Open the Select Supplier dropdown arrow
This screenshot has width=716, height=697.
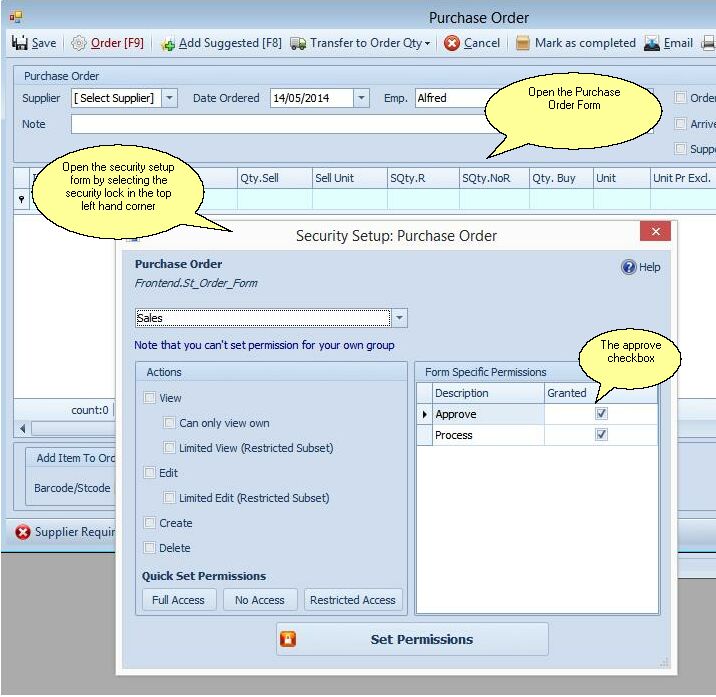pos(169,98)
